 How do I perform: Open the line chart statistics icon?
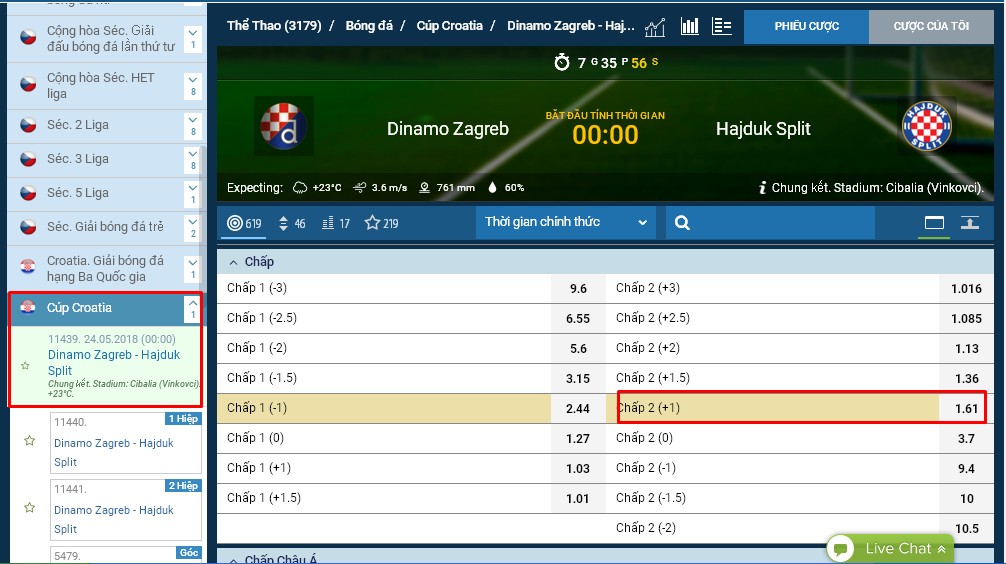(654, 27)
